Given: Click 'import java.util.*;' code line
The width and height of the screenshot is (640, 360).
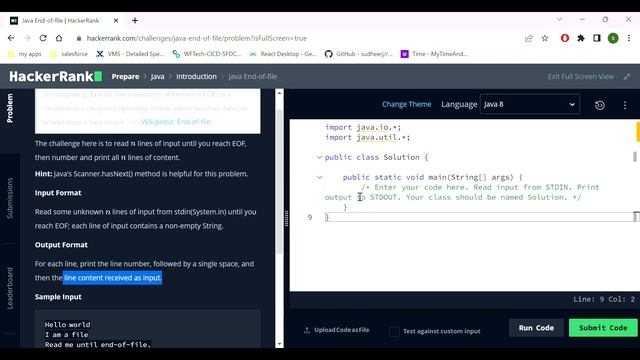Looking at the screenshot, I should click(367, 137).
